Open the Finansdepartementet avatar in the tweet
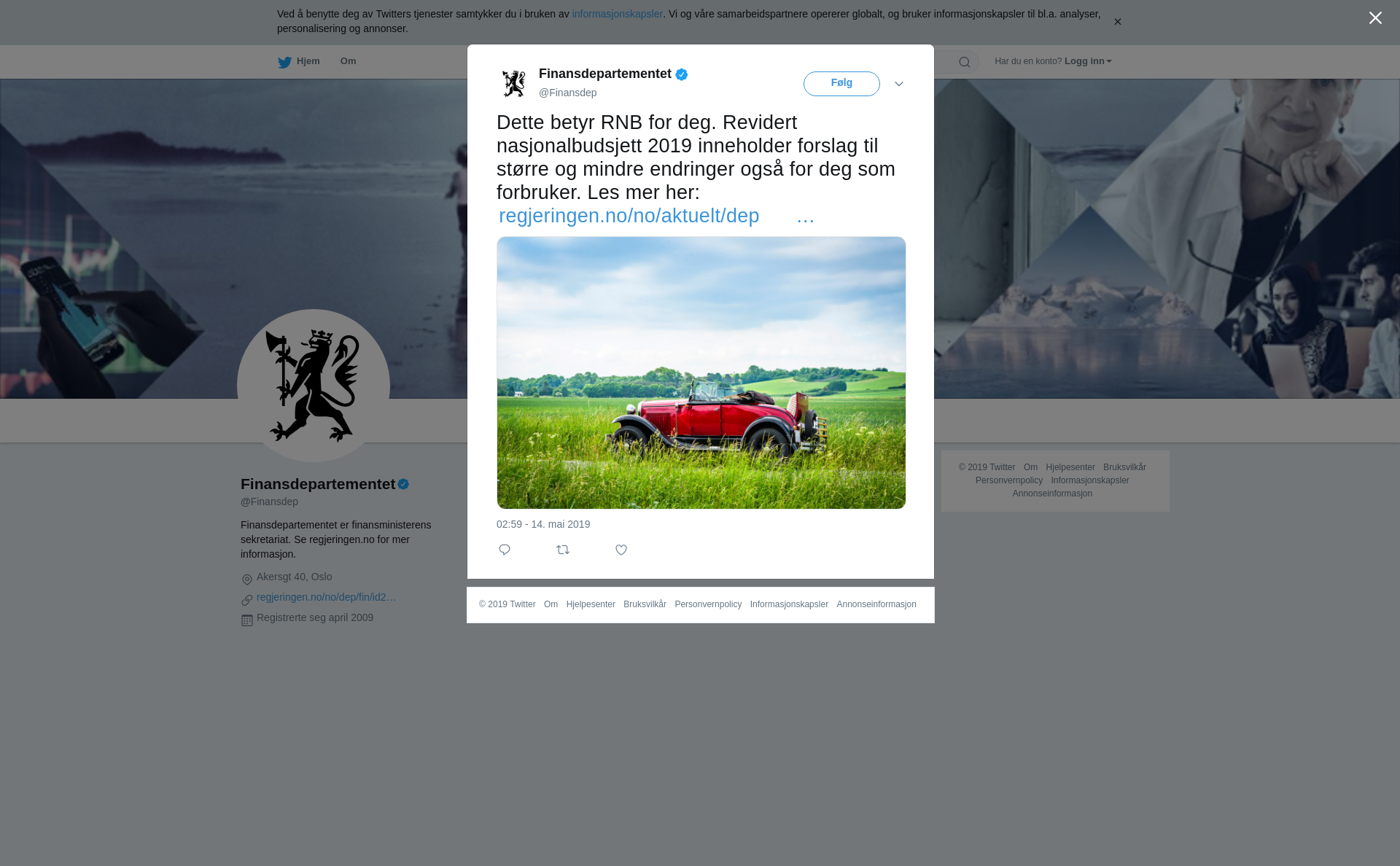 (514, 83)
